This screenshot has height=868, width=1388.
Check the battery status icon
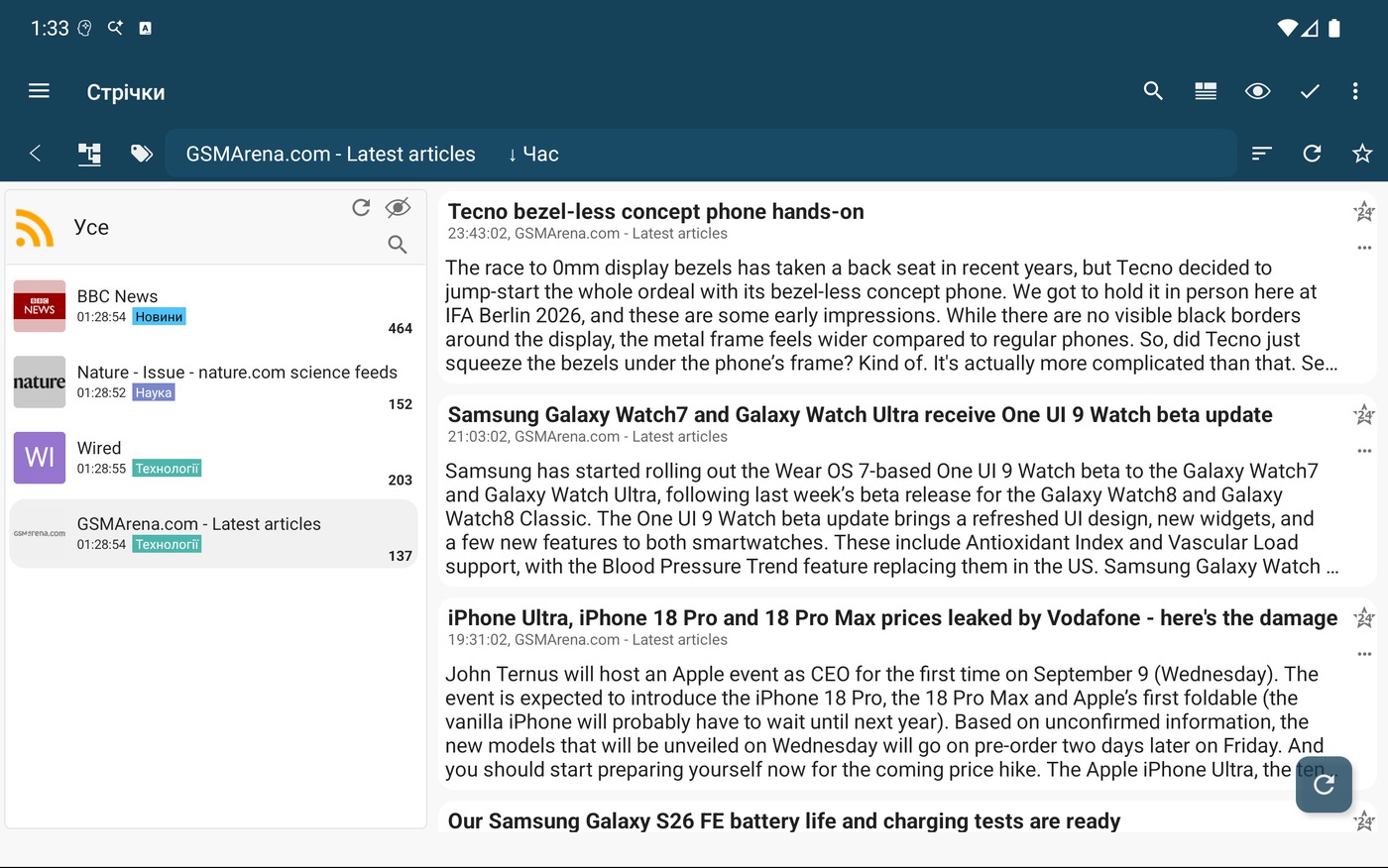pos(1334,28)
